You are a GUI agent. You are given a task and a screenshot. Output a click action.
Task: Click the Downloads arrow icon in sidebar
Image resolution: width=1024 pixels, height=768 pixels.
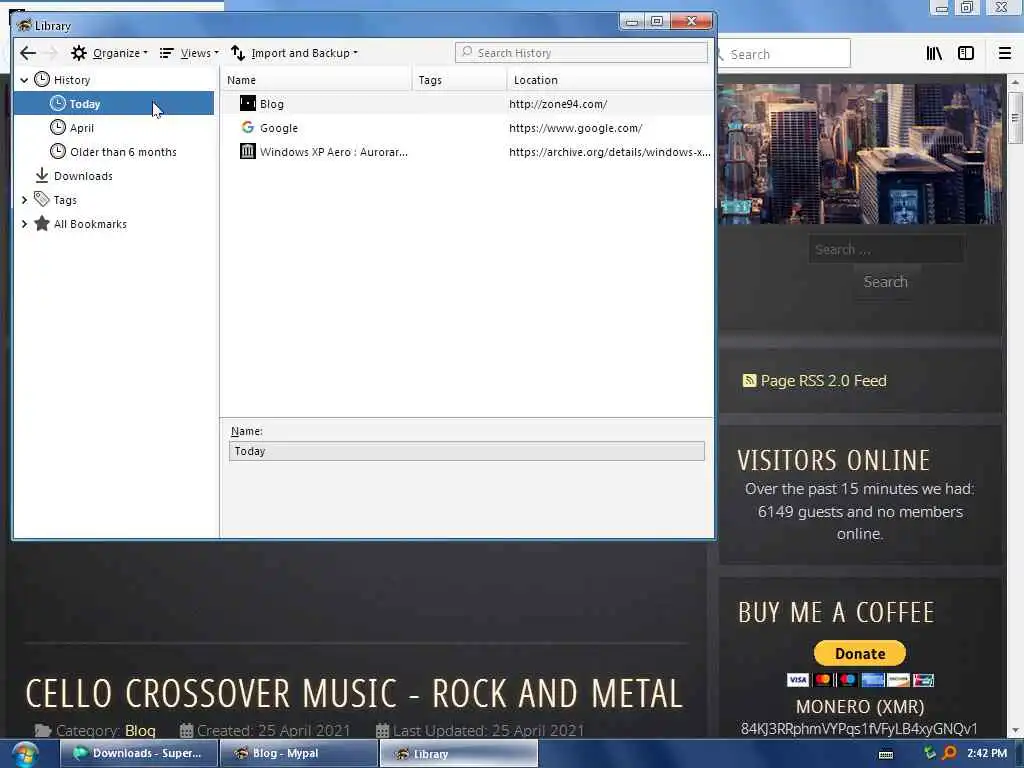pos(42,175)
